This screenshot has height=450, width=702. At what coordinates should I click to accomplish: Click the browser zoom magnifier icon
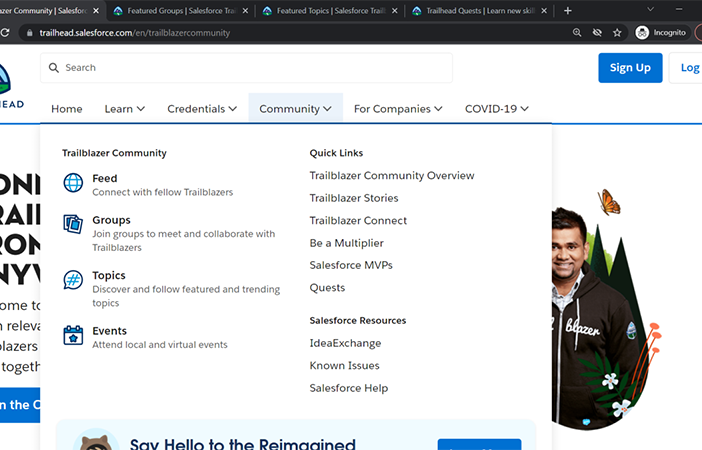click(x=577, y=33)
